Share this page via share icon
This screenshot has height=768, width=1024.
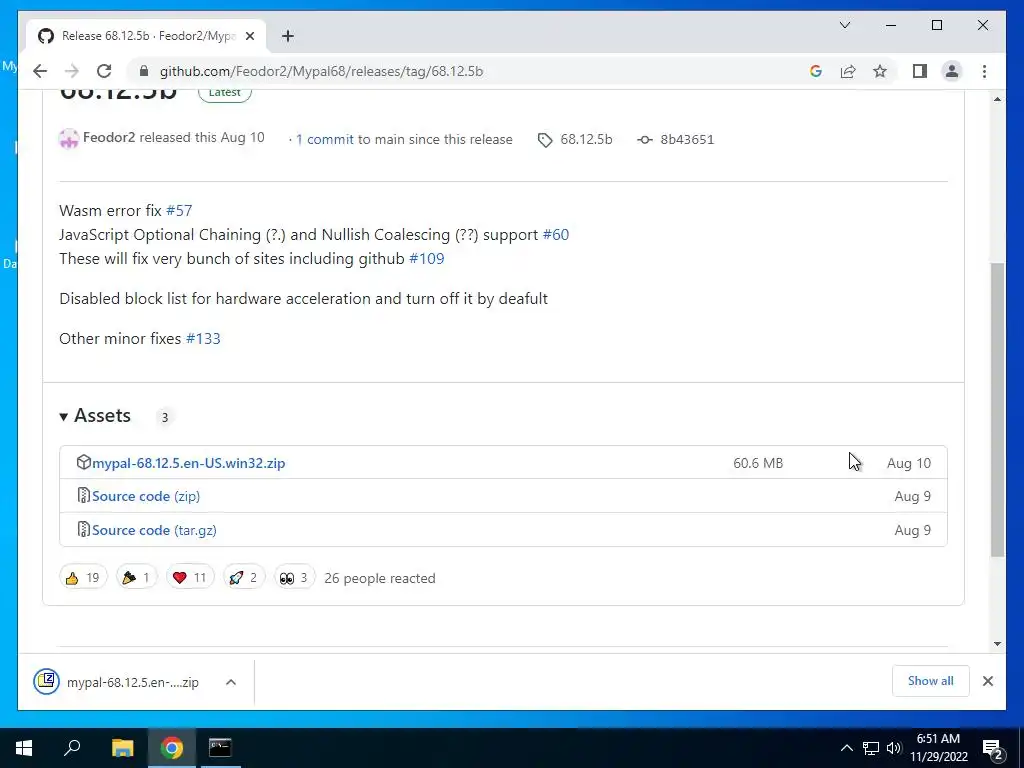pos(848,71)
